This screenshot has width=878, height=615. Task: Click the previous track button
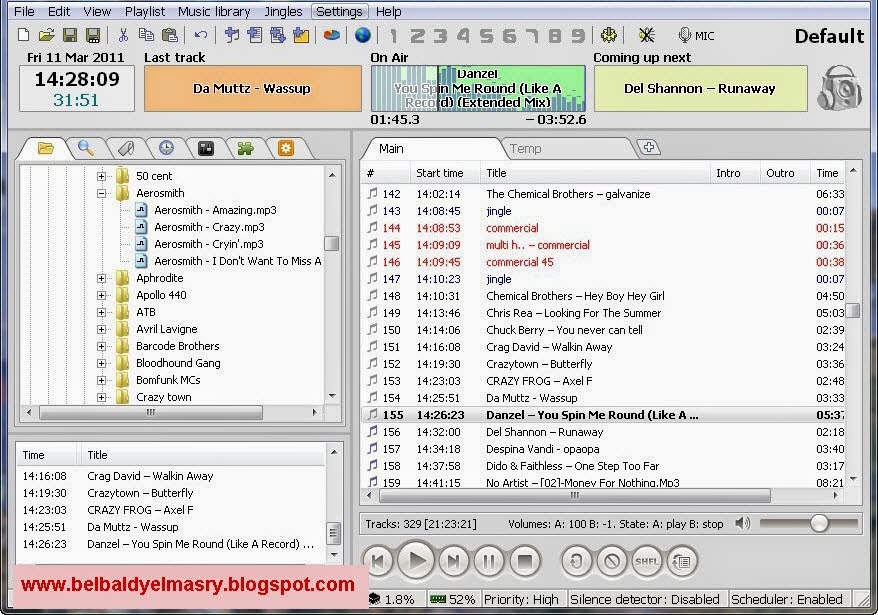pos(378,561)
